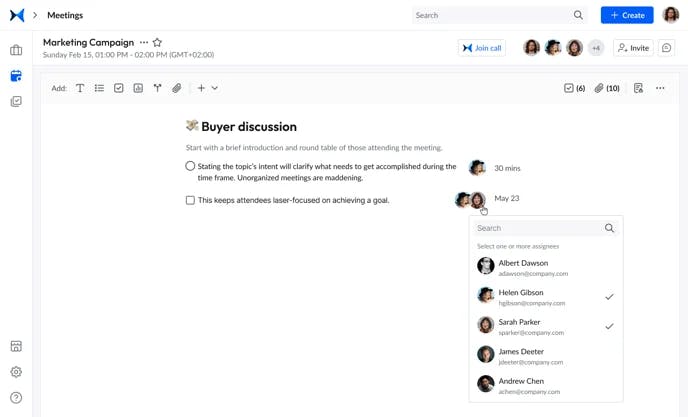688x417 pixels.
Task: Toggle Helen Gibson as assignee
Action: [x=545, y=297]
